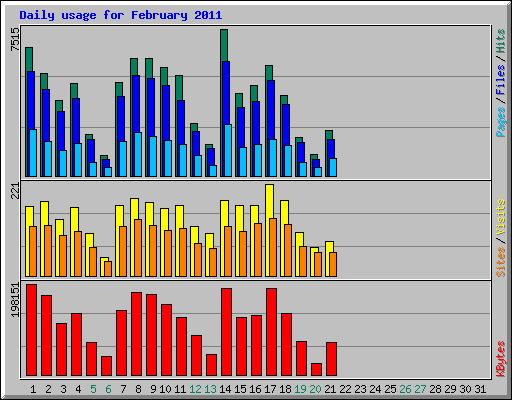Select day label 10 on the x-axis
Viewport: 512px width, 400px height.
165,389
